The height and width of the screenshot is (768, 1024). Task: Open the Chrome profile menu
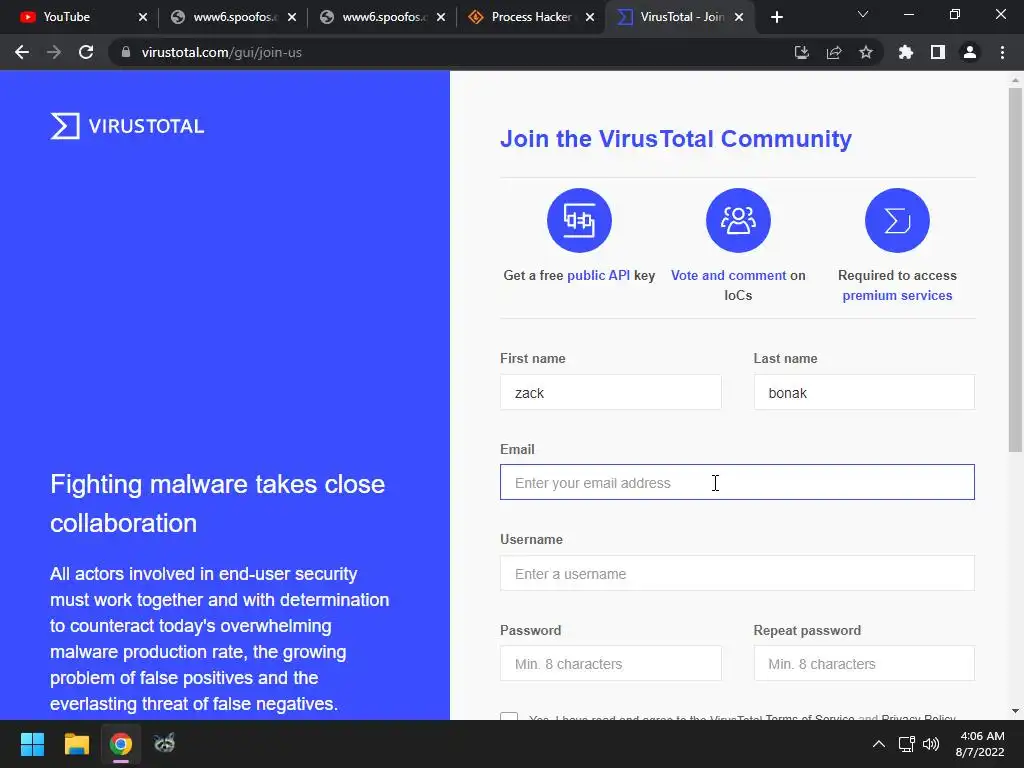click(970, 52)
